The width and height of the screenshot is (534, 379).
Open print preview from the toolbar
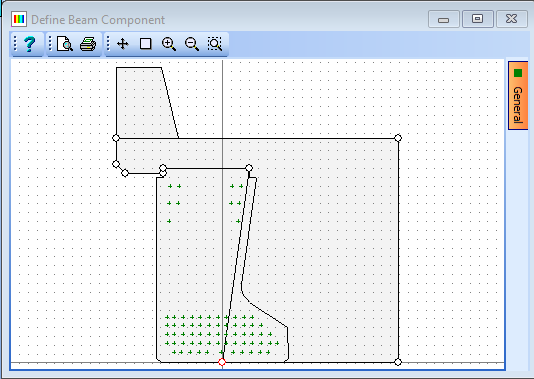(x=65, y=44)
